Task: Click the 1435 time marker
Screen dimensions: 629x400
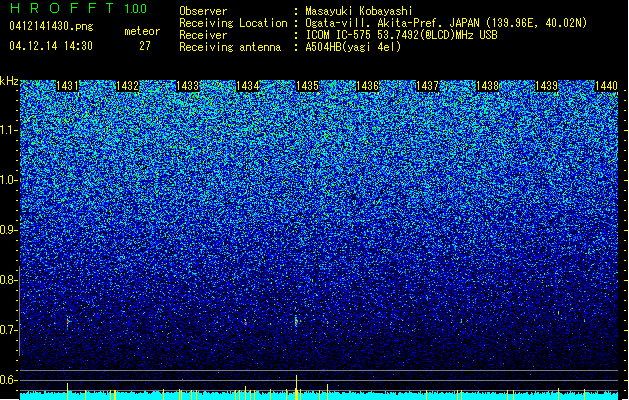Action: tap(307, 86)
